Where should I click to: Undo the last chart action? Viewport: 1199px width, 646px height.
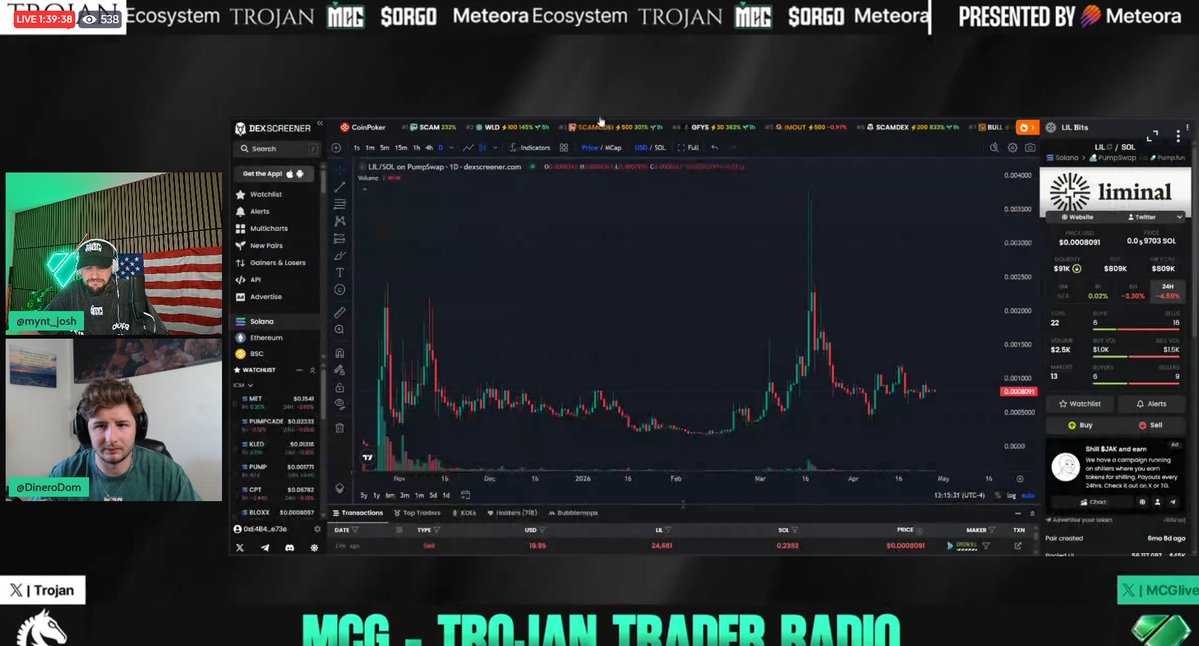[x=715, y=148]
